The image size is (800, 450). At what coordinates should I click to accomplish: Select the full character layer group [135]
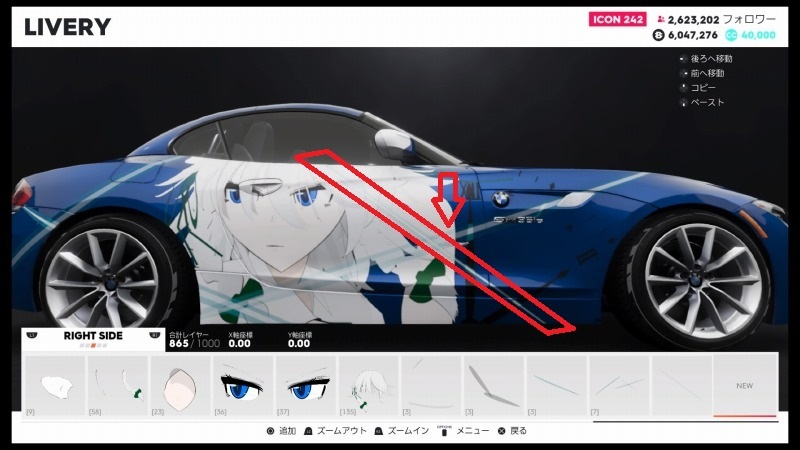click(x=369, y=386)
